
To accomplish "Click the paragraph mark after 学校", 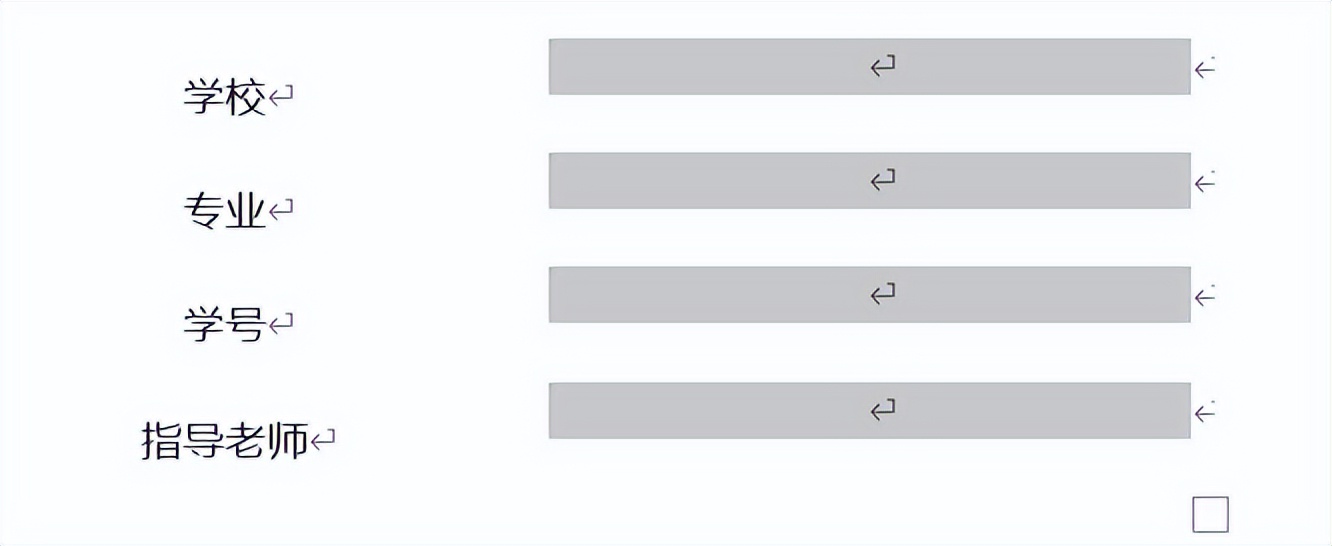I will pos(282,97).
